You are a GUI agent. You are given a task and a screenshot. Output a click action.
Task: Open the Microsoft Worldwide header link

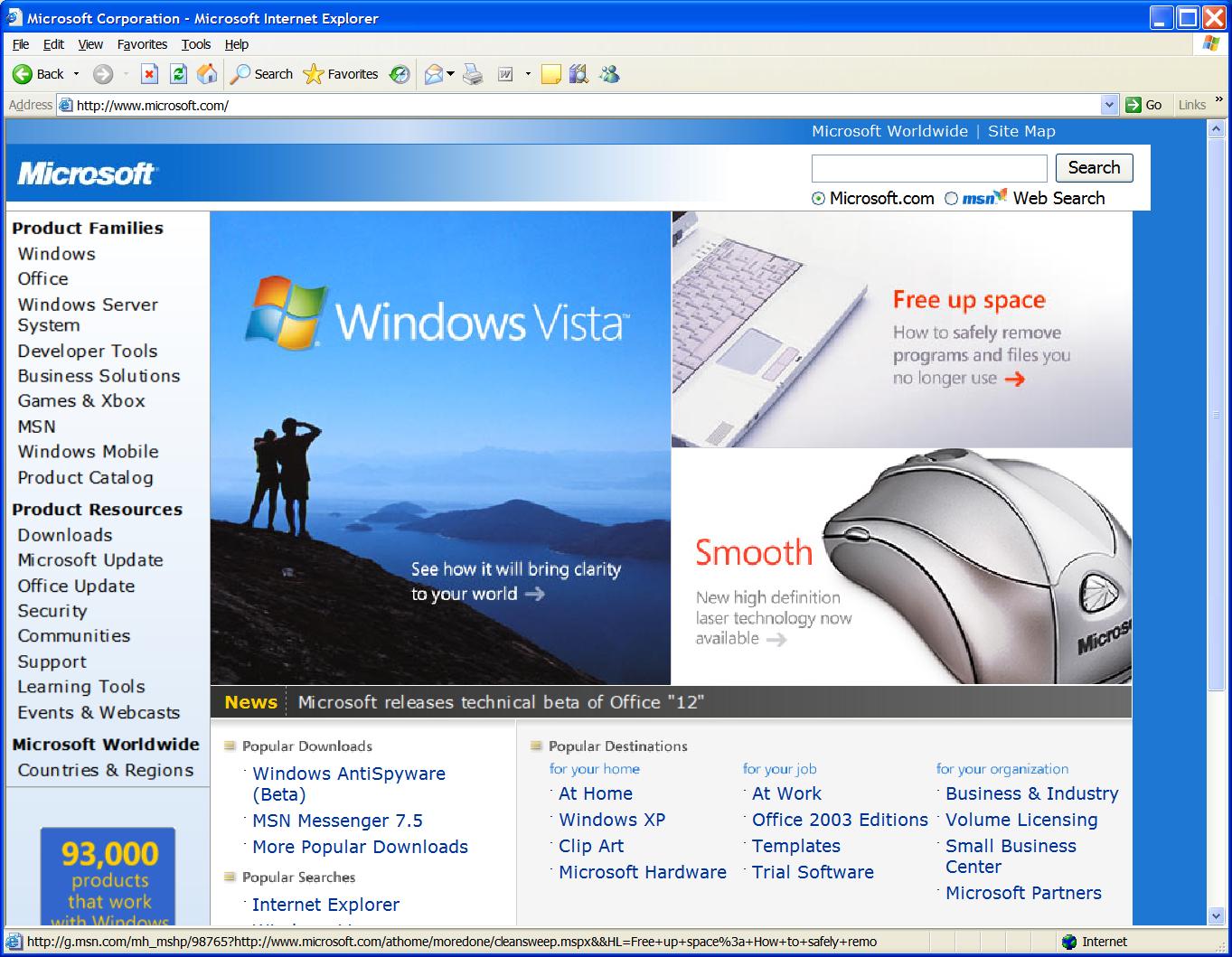(889, 131)
